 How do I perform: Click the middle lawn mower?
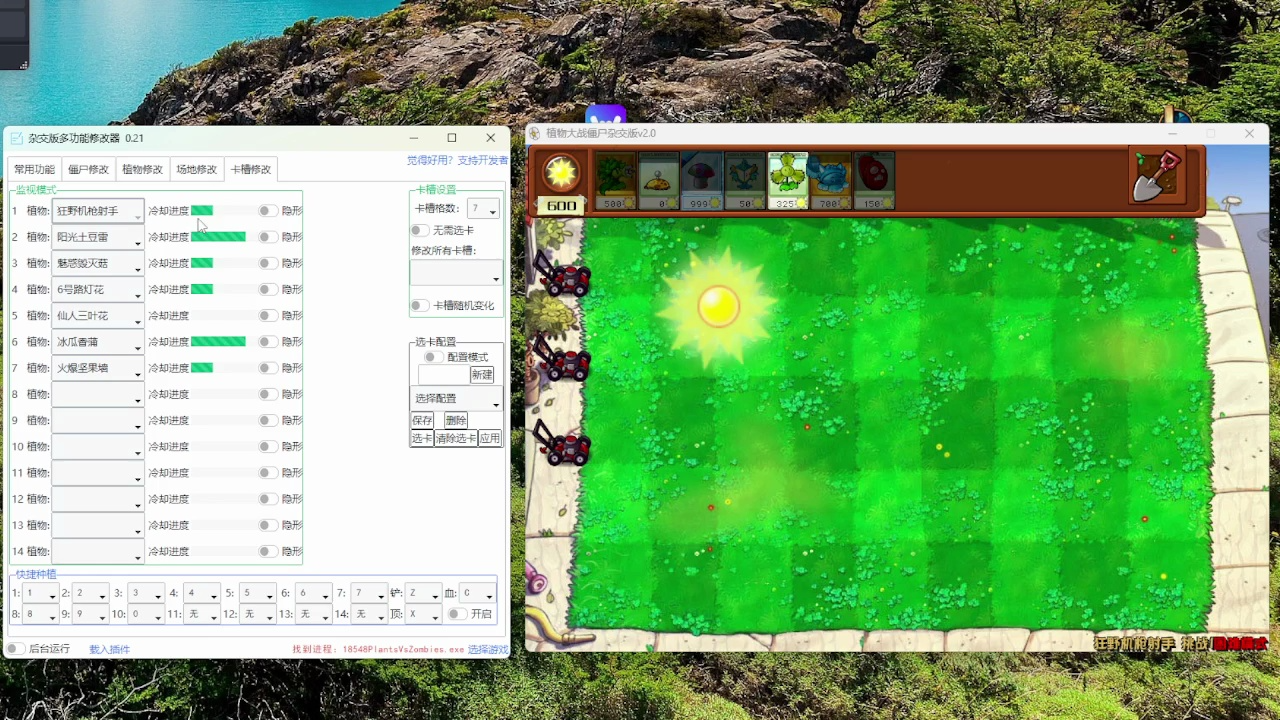click(x=563, y=359)
